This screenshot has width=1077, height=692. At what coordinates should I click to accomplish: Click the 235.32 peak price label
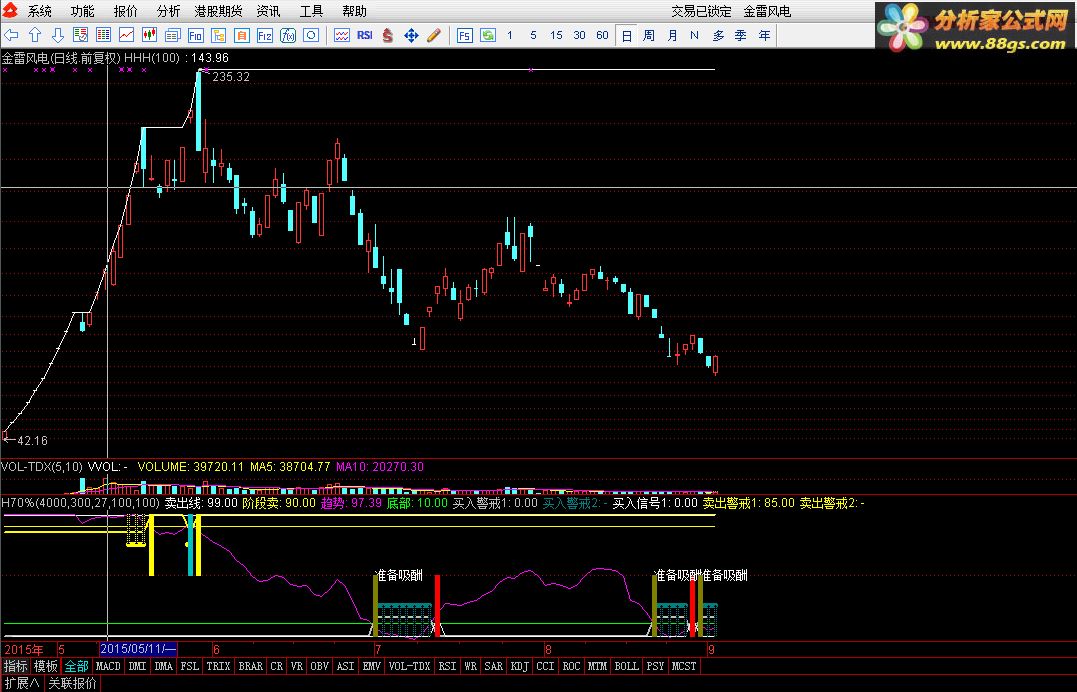pyautogui.click(x=231, y=76)
